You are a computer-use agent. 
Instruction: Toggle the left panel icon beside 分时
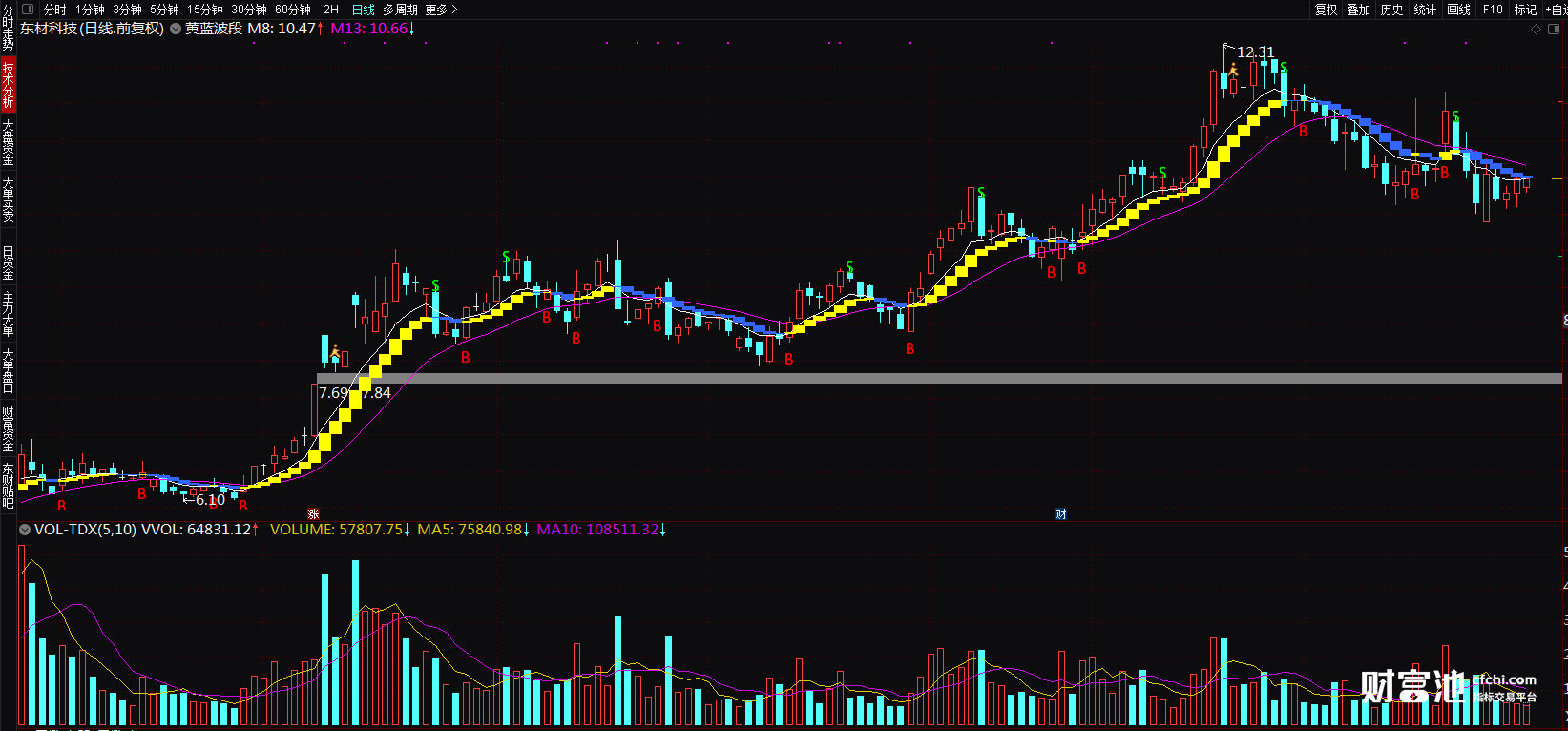point(28,10)
